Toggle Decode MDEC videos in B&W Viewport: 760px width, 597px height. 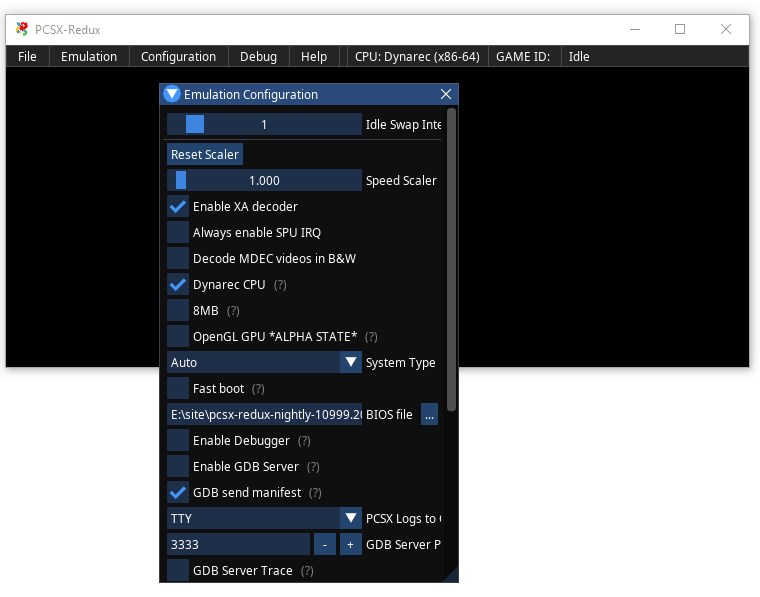tap(178, 259)
